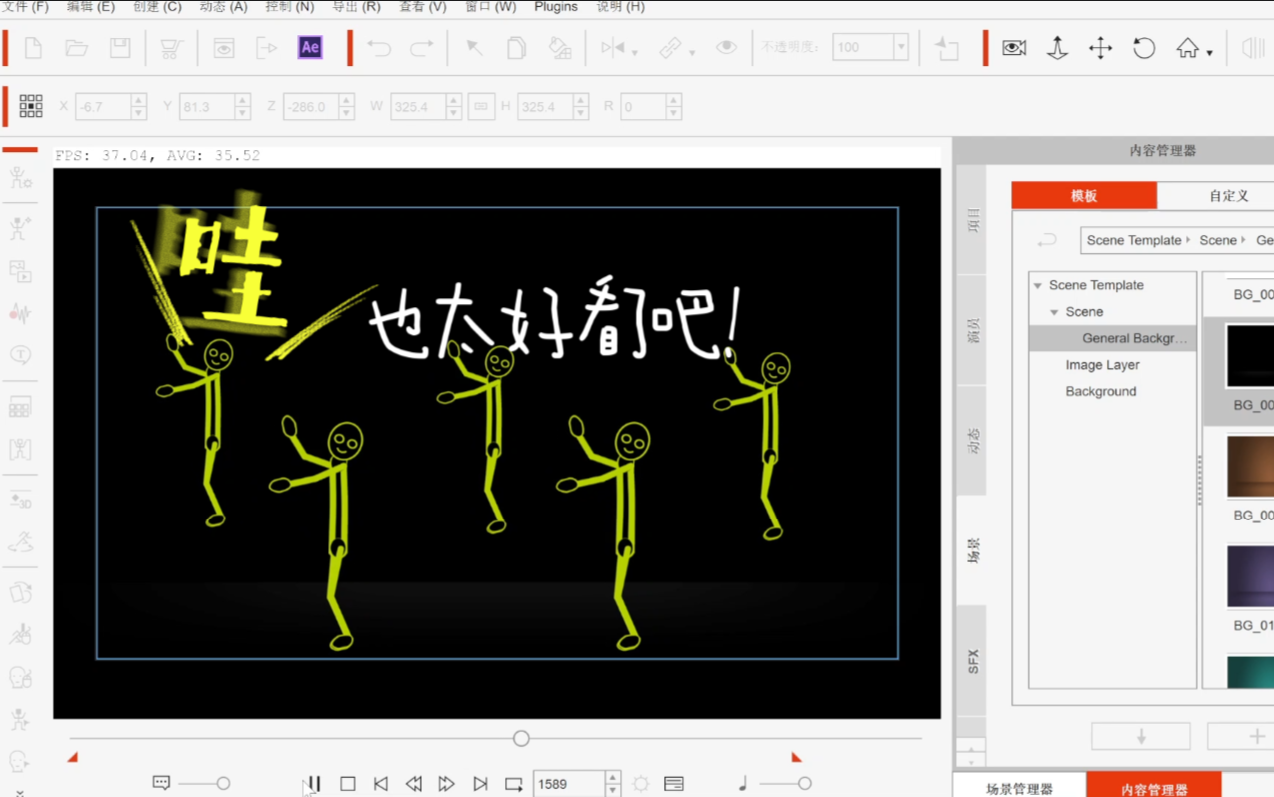
Task: Open the Plugins menu
Action: tap(556, 7)
